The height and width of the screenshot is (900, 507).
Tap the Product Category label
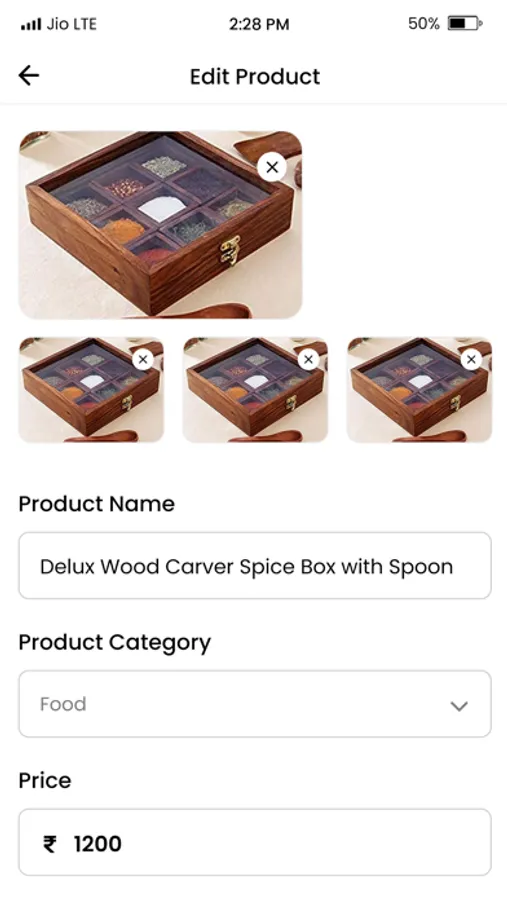tap(115, 643)
